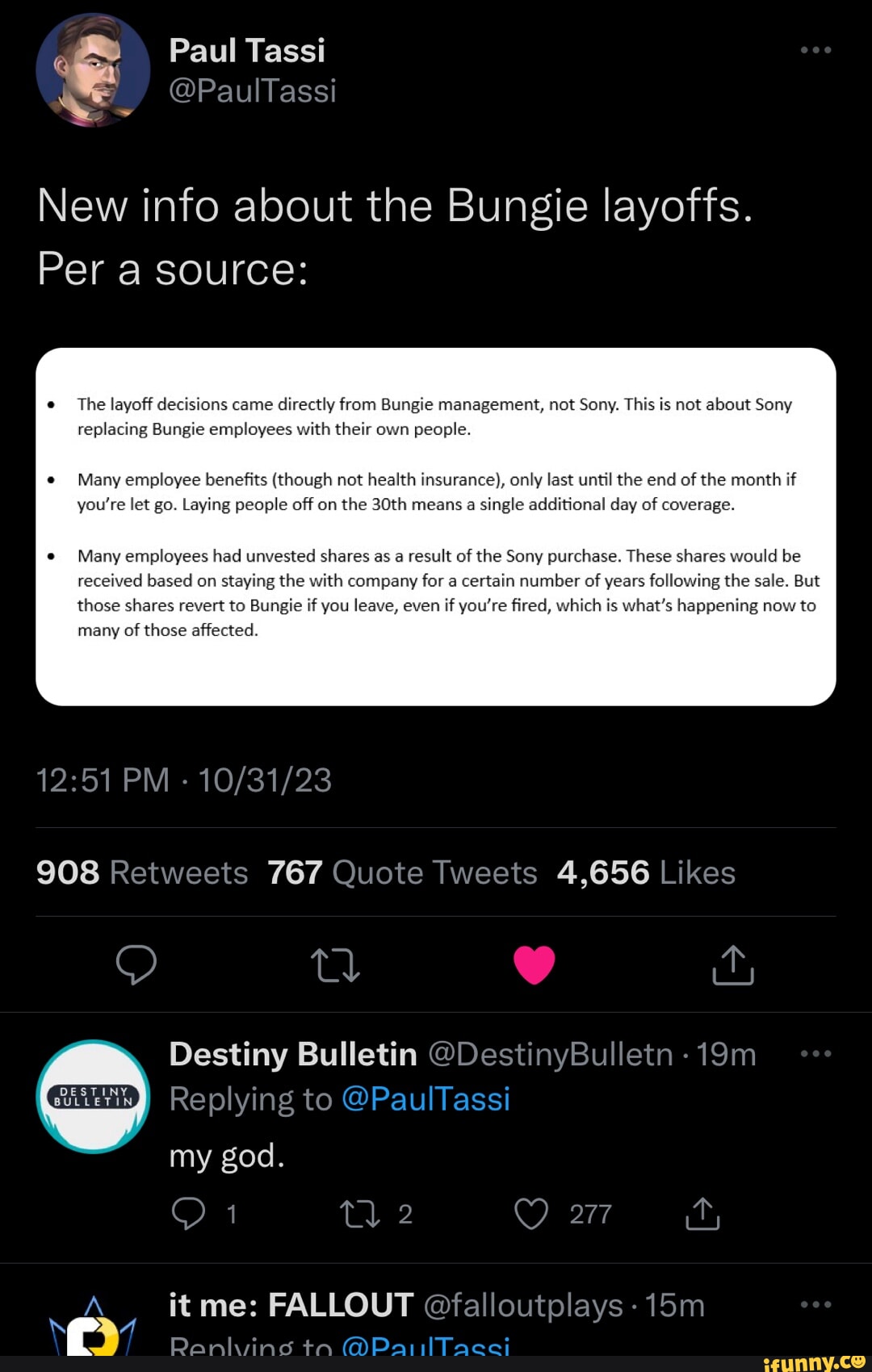Open the attached source text image
Image resolution: width=872 pixels, height=1372 pixels.
[436, 526]
